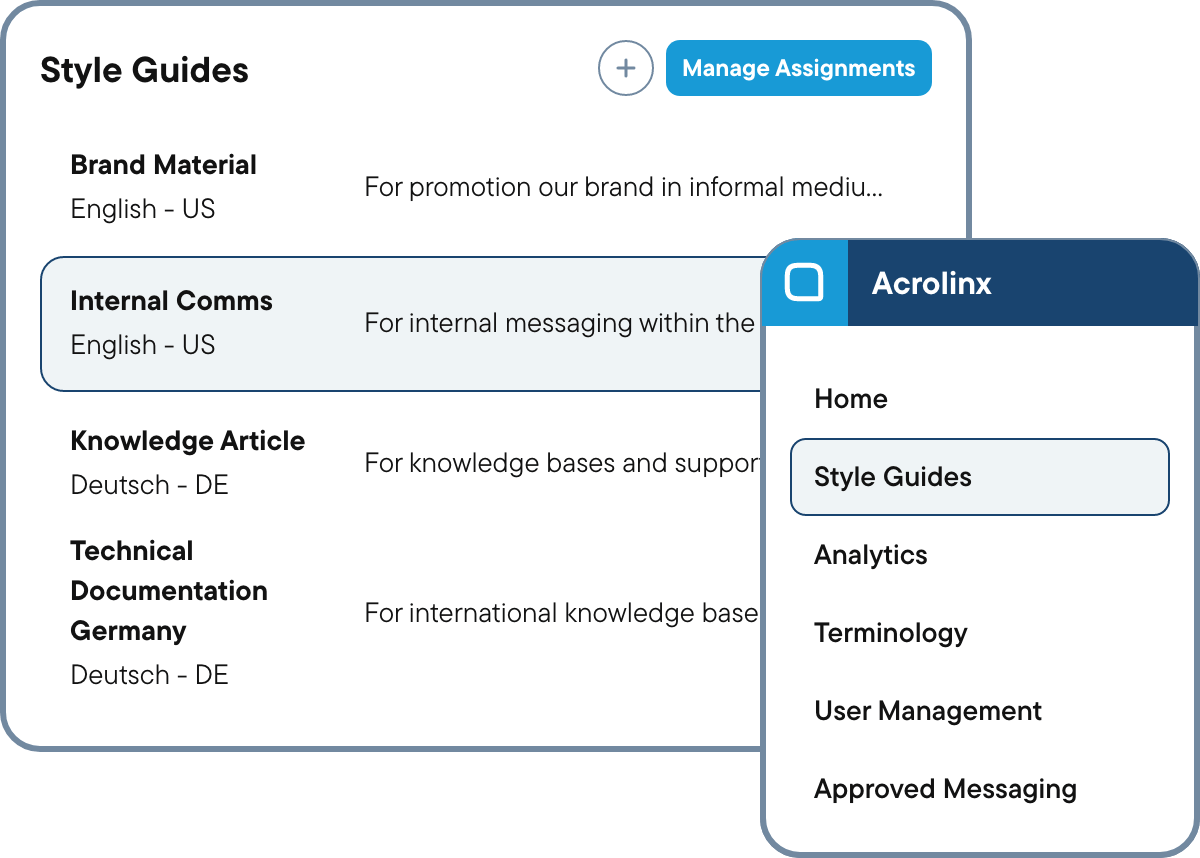Viewport: 1200px width, 858px height.
Task: Open Technical Documentation Germany style guide
Action: 169,591
